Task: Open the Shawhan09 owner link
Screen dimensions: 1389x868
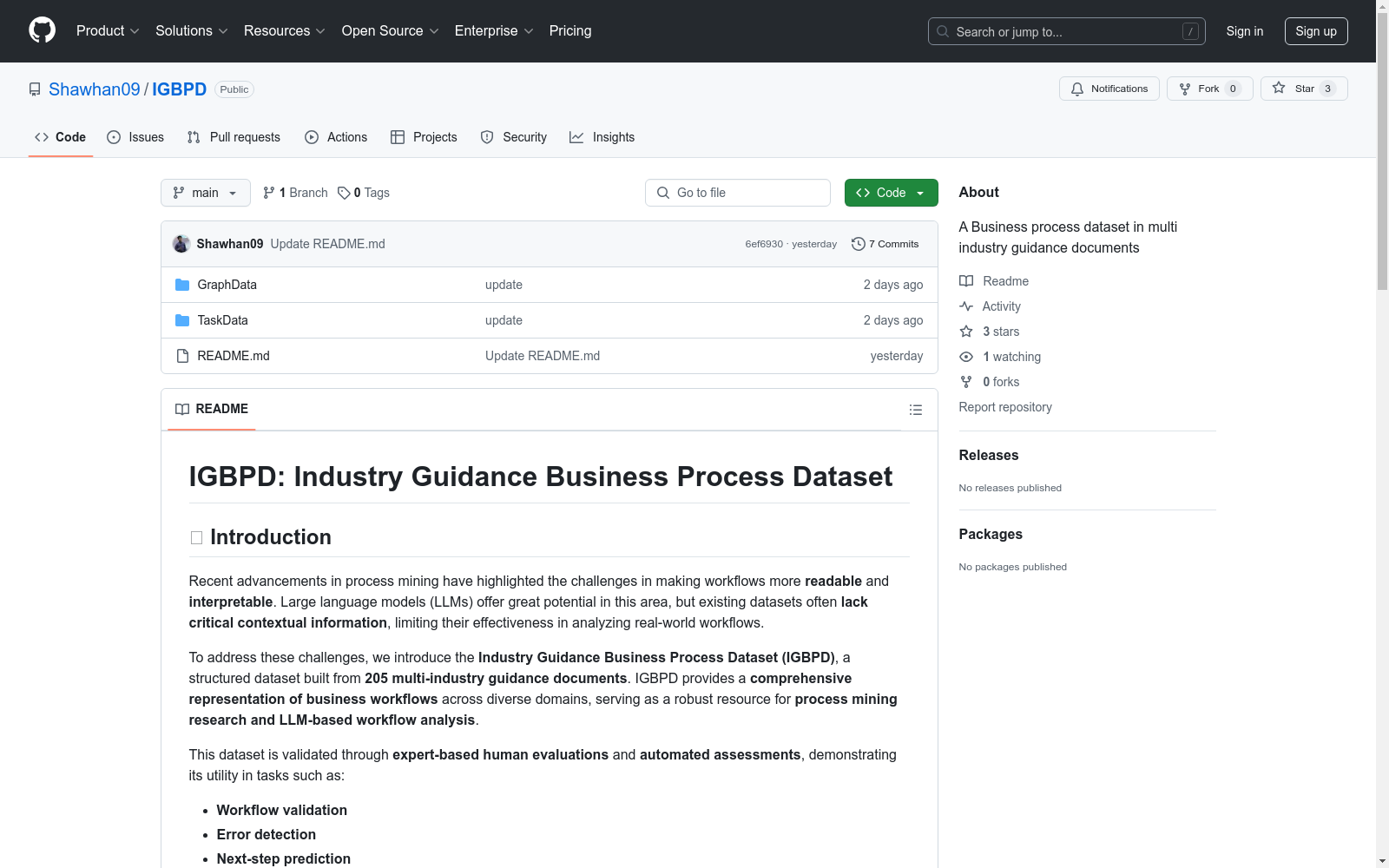Action: [94, 89]
